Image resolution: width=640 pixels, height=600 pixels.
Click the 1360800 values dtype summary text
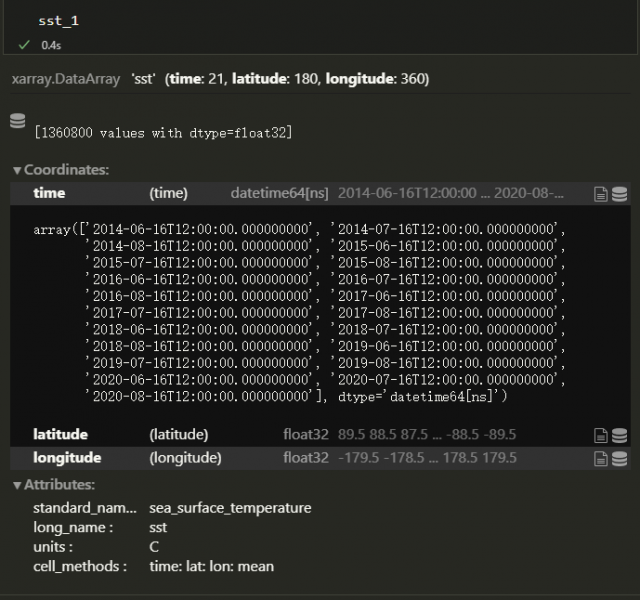click(162, 132)
